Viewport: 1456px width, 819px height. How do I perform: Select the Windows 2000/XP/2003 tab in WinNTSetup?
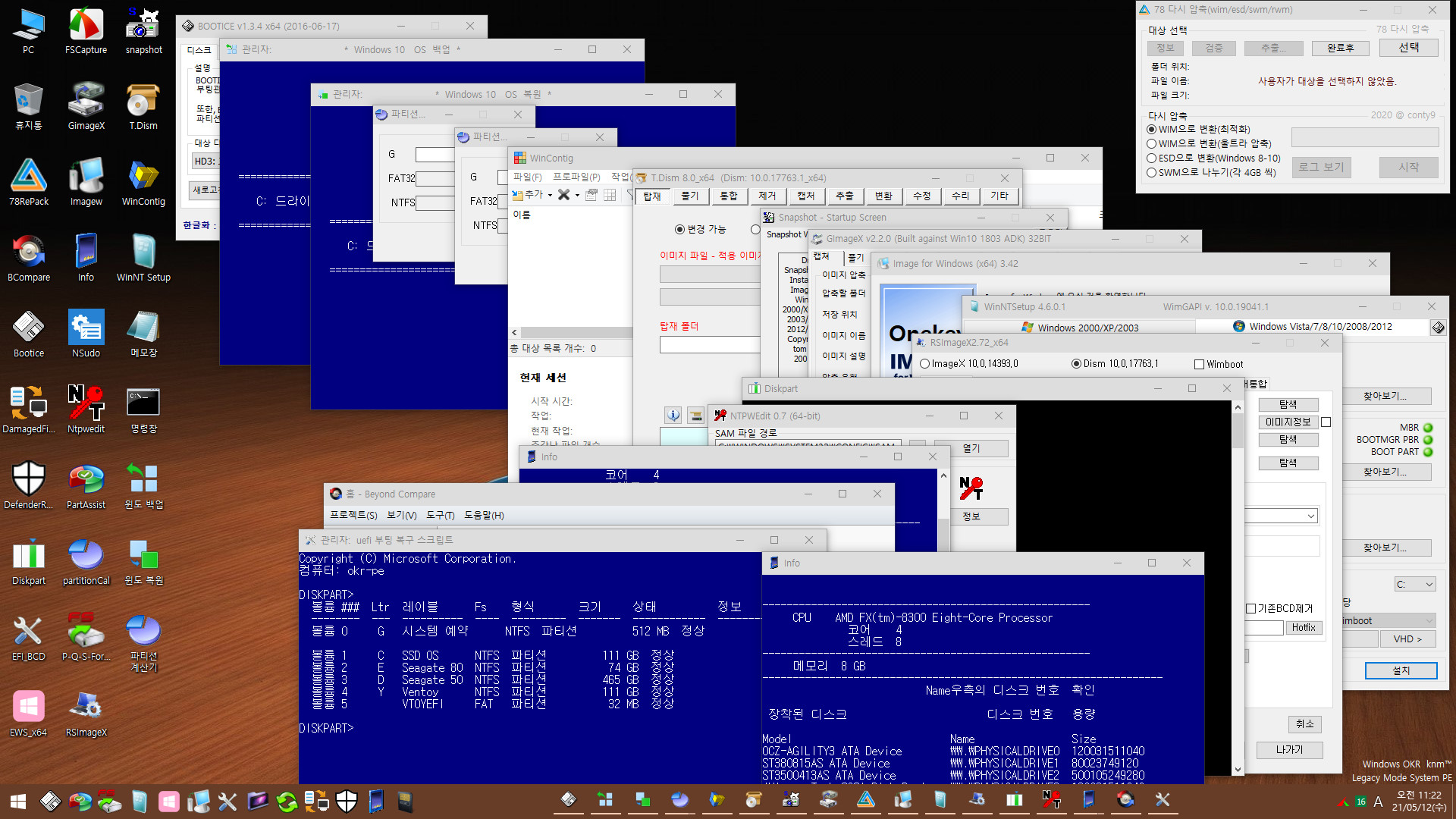pyautogui.click(x=1080, y=328)
